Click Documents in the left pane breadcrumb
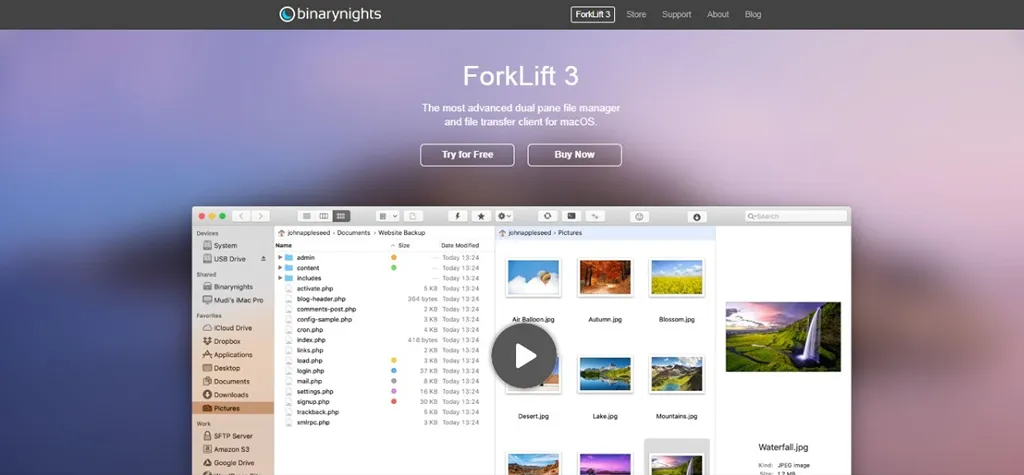The image size is (1024, 475). click(x=353, y=233)
